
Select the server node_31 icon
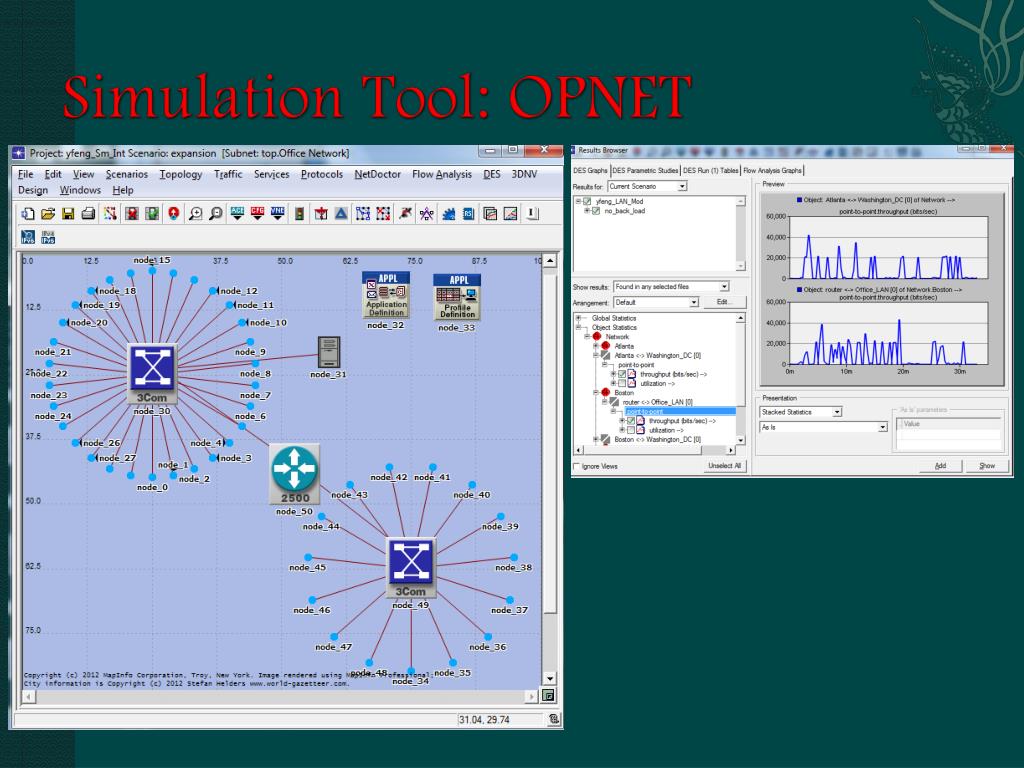click(328, 353)
